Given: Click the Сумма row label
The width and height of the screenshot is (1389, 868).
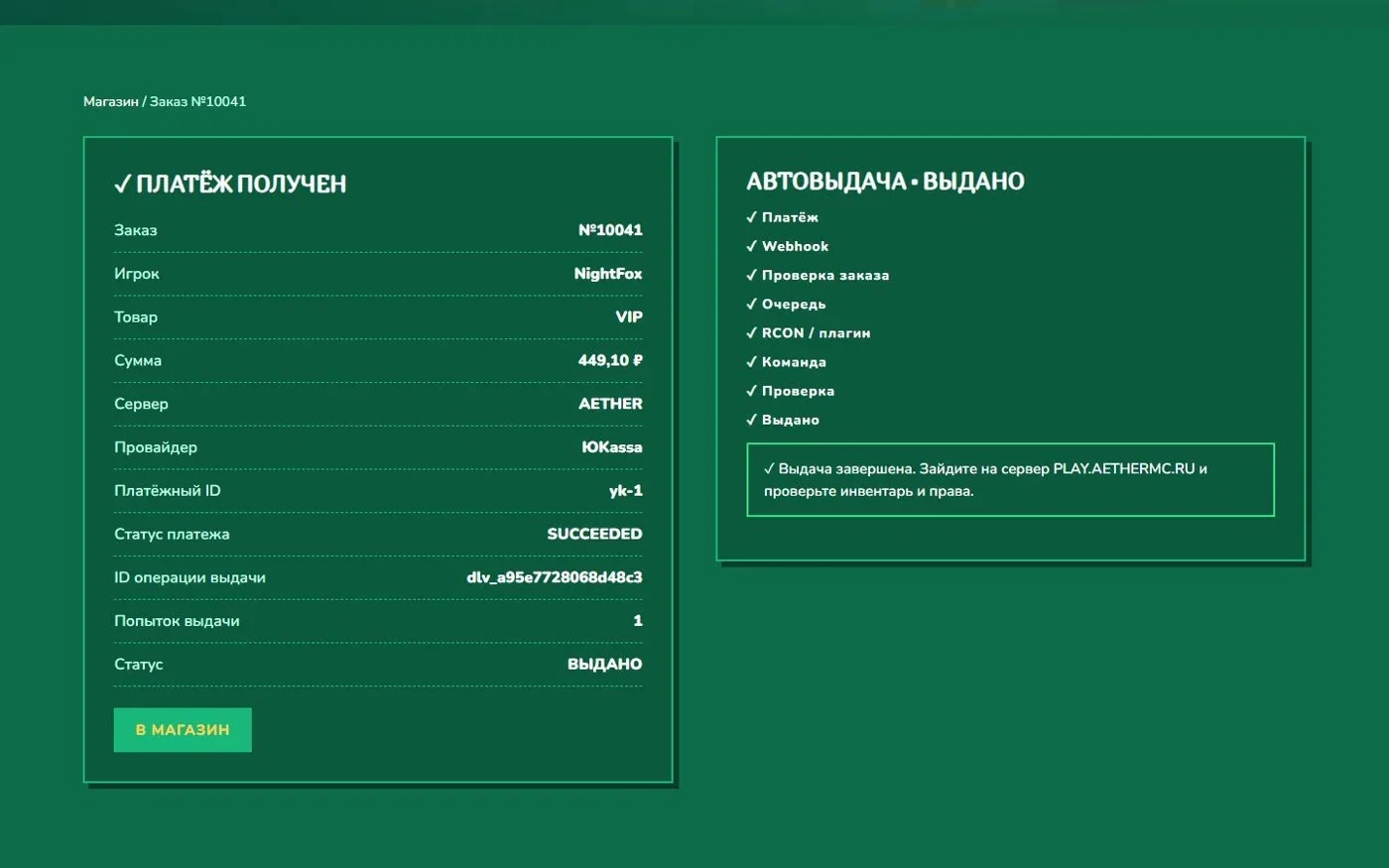Looking at the screenshot, I should click(x=138, y=361).
